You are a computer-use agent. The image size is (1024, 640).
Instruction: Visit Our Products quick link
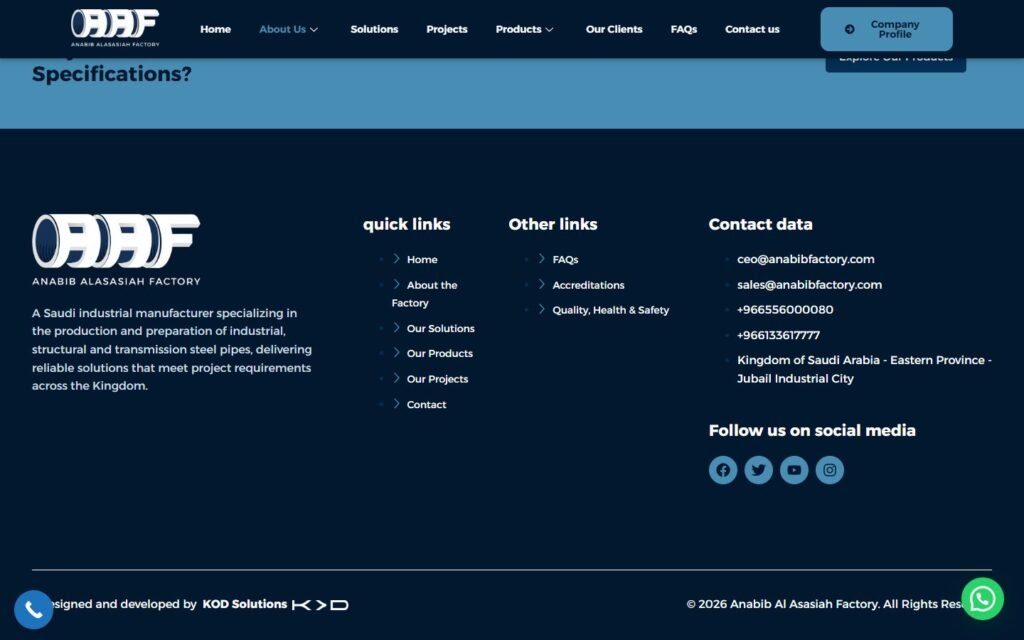[x=440, y=353]
